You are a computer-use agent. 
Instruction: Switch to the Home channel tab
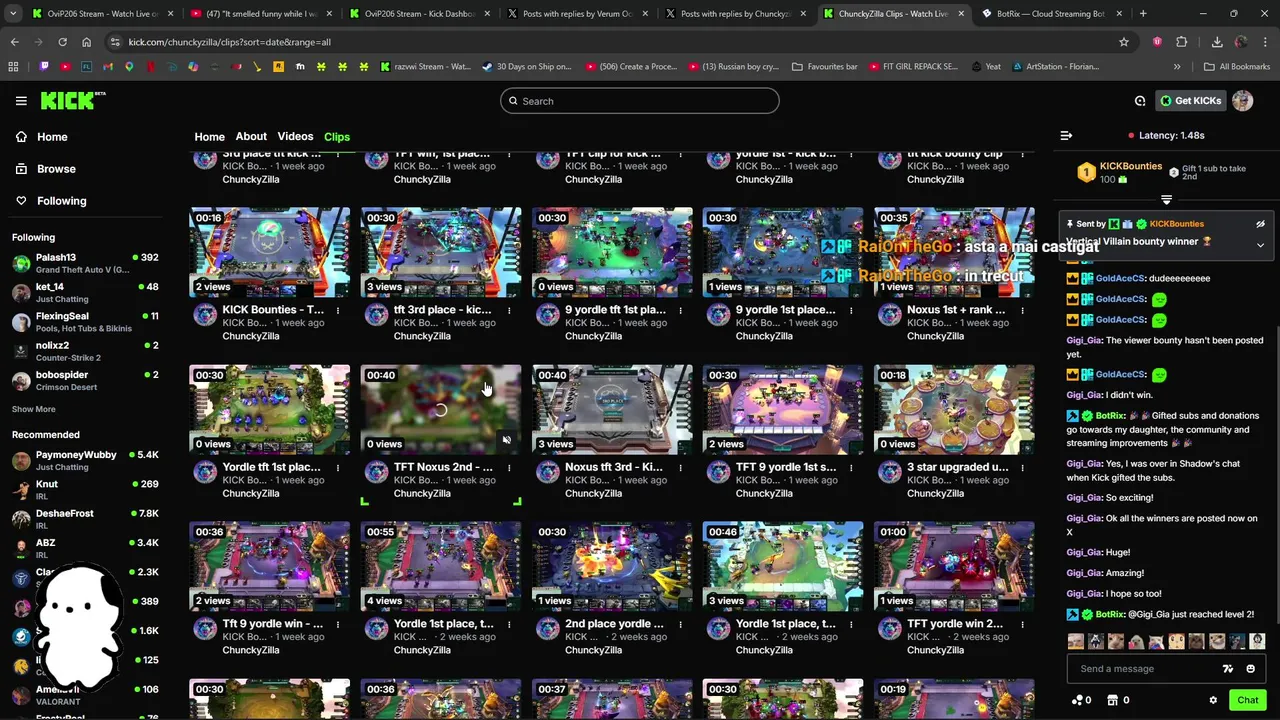tap(209, 137)
